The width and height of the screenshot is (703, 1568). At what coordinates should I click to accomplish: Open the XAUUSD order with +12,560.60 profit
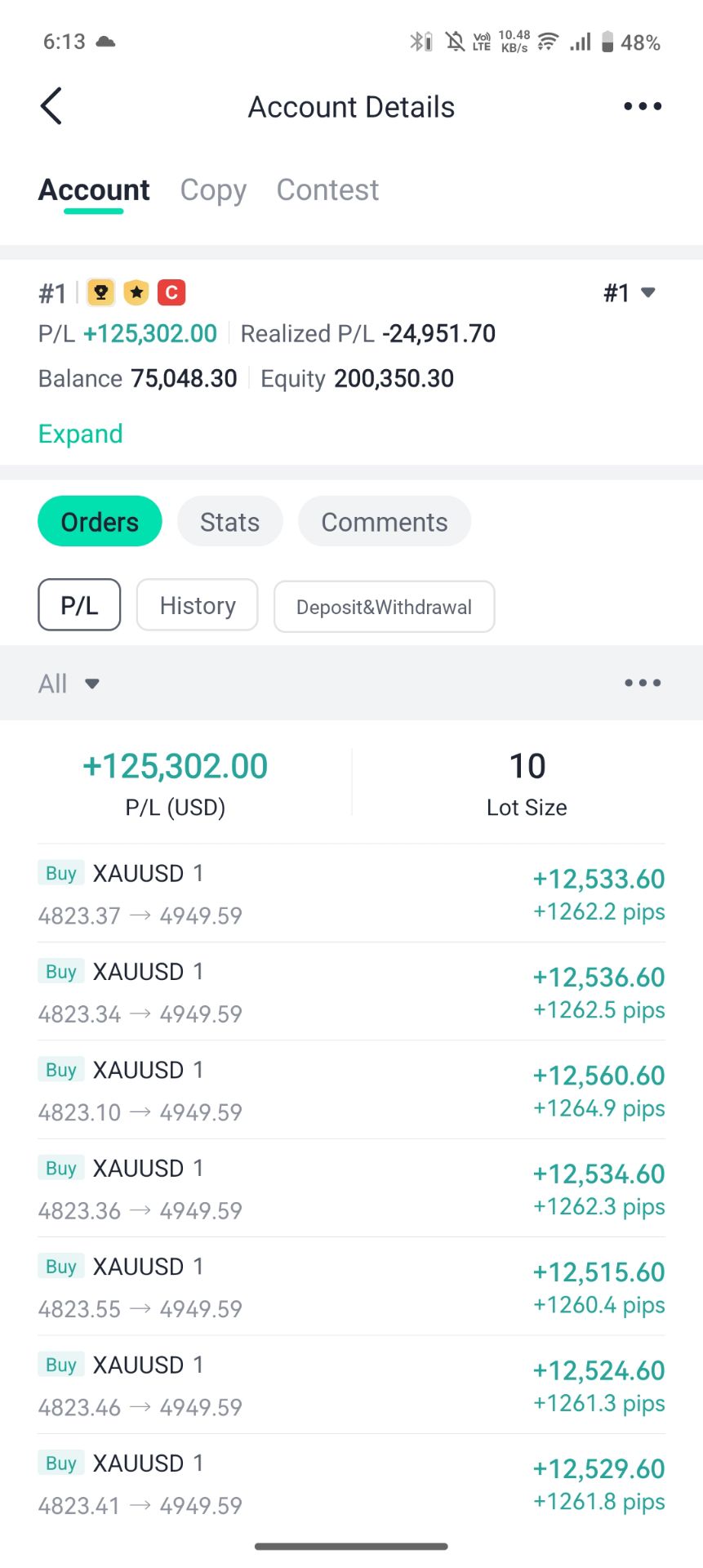point(351,1090)
